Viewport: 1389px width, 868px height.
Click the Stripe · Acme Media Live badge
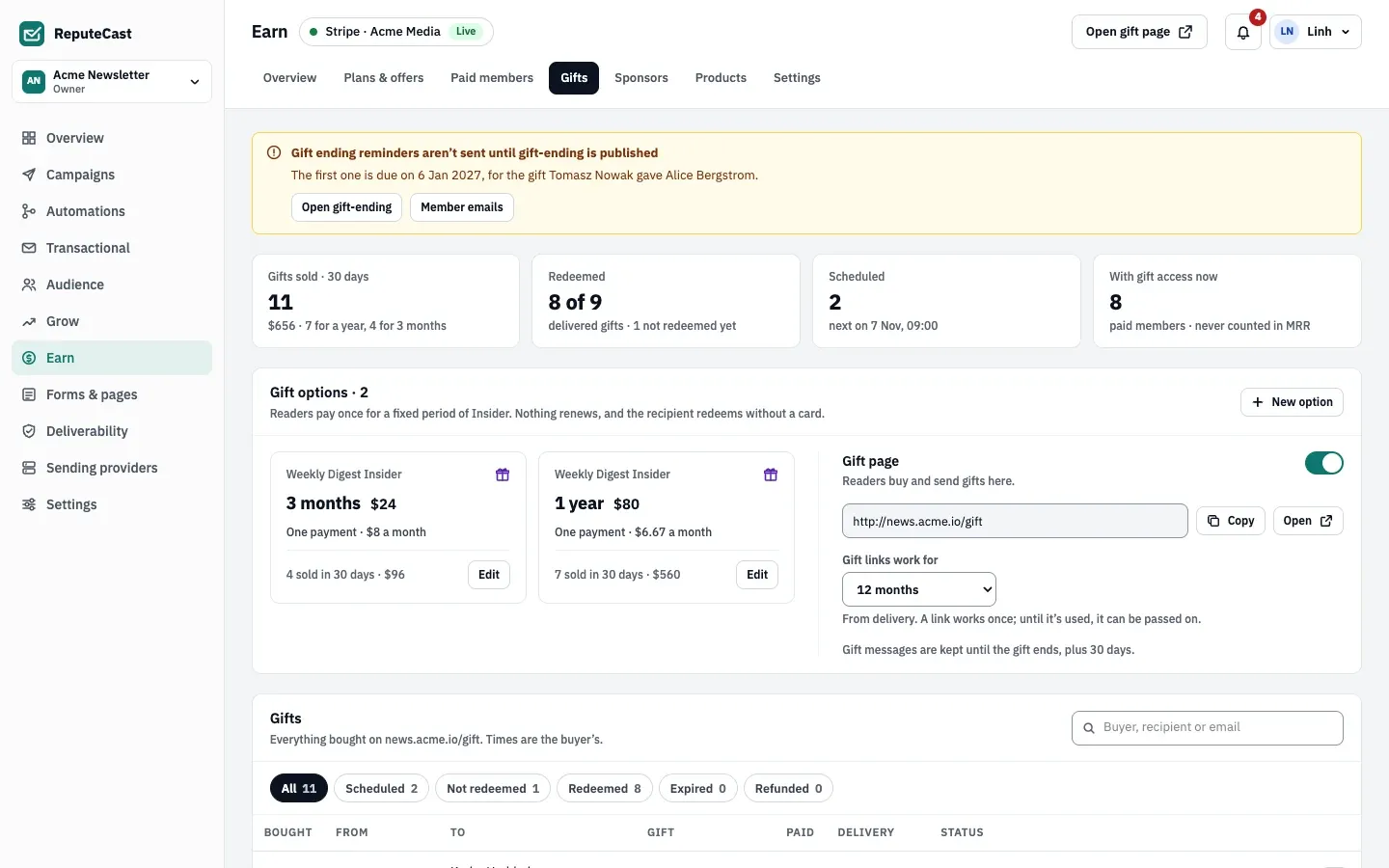pos(396,32)
